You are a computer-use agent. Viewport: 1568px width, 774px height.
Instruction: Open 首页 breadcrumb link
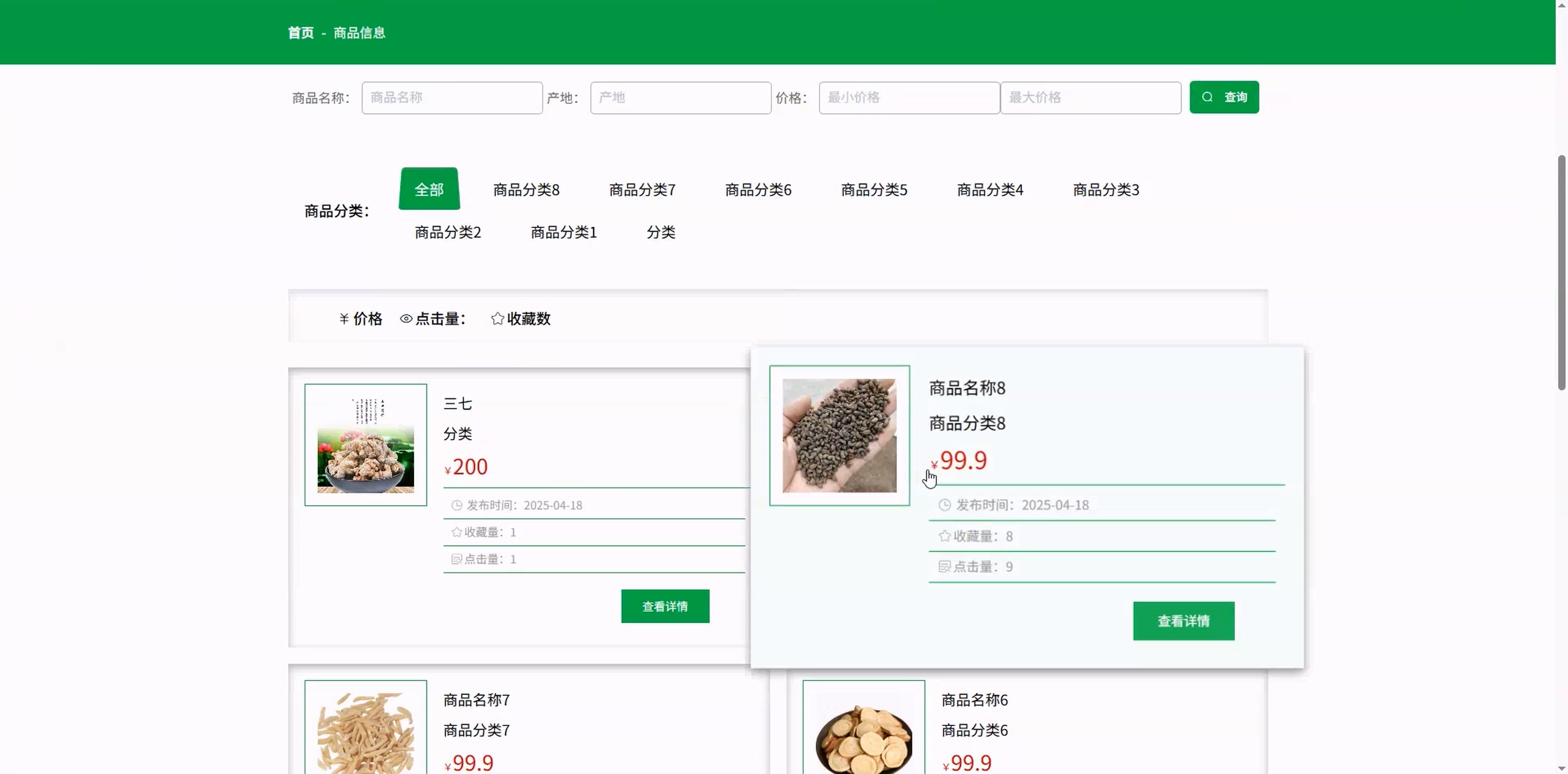click(x=301, y=33)
